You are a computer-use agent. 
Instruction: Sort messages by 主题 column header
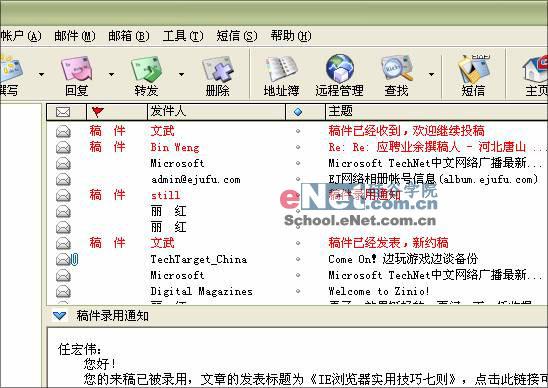coord(436,112)
